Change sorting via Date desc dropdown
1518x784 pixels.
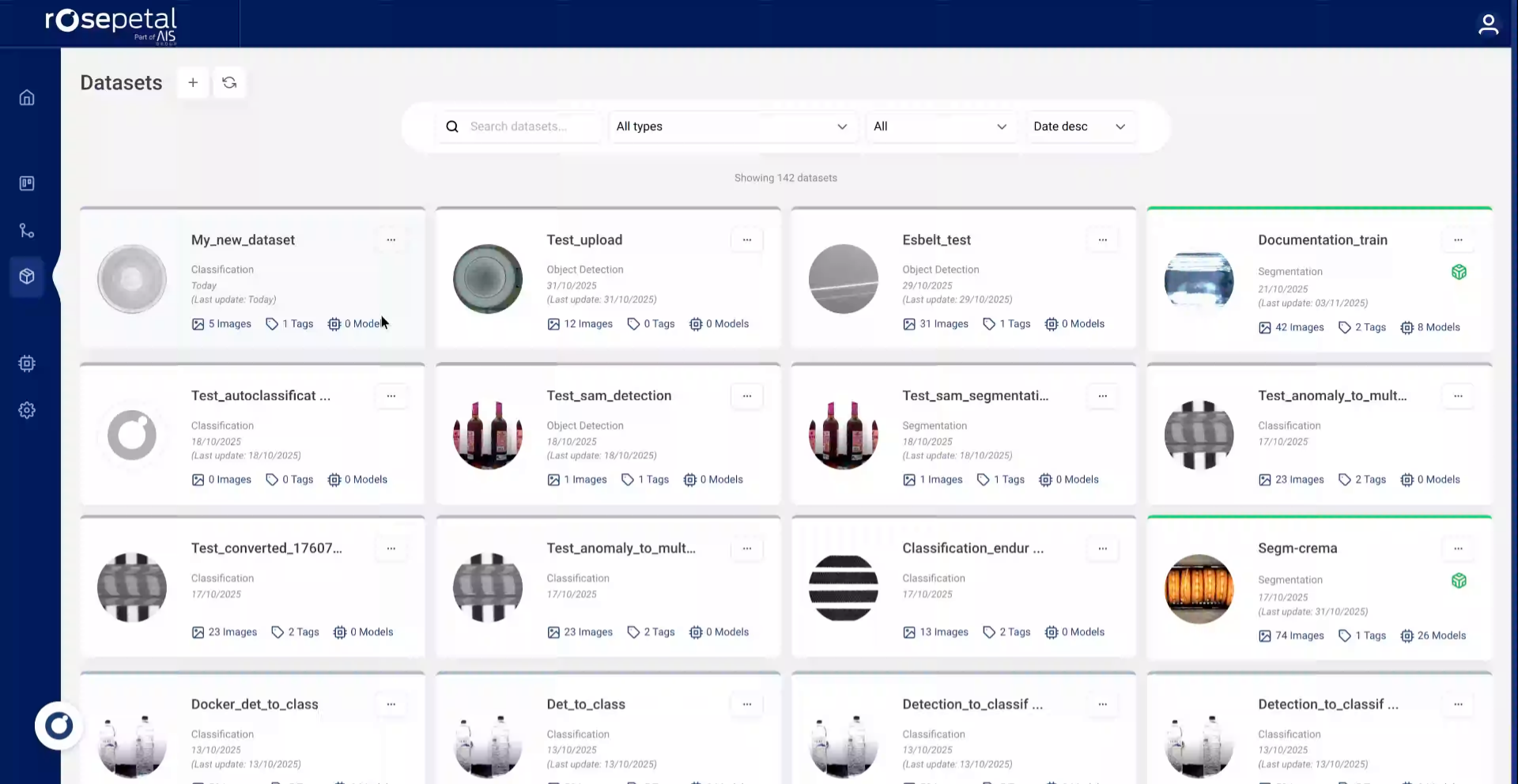tap(1079, 126)
